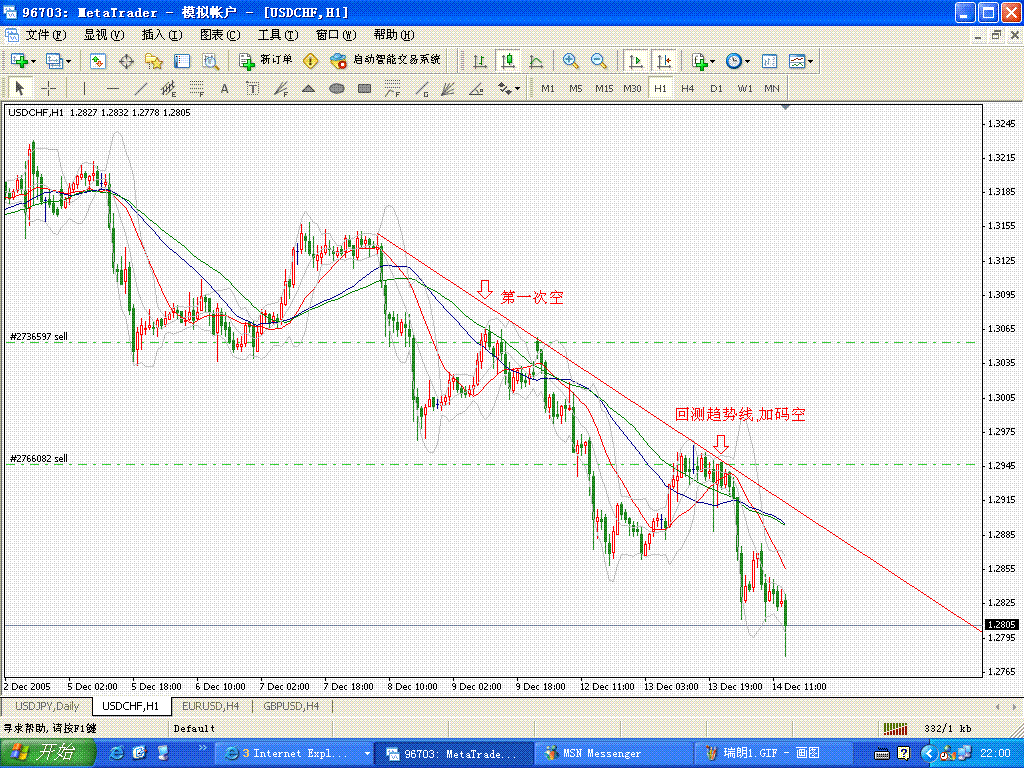This screenshot has height=768, width=1024.
Task: Open MSN Messenger from the taskbar
Action: pos(613,754)
